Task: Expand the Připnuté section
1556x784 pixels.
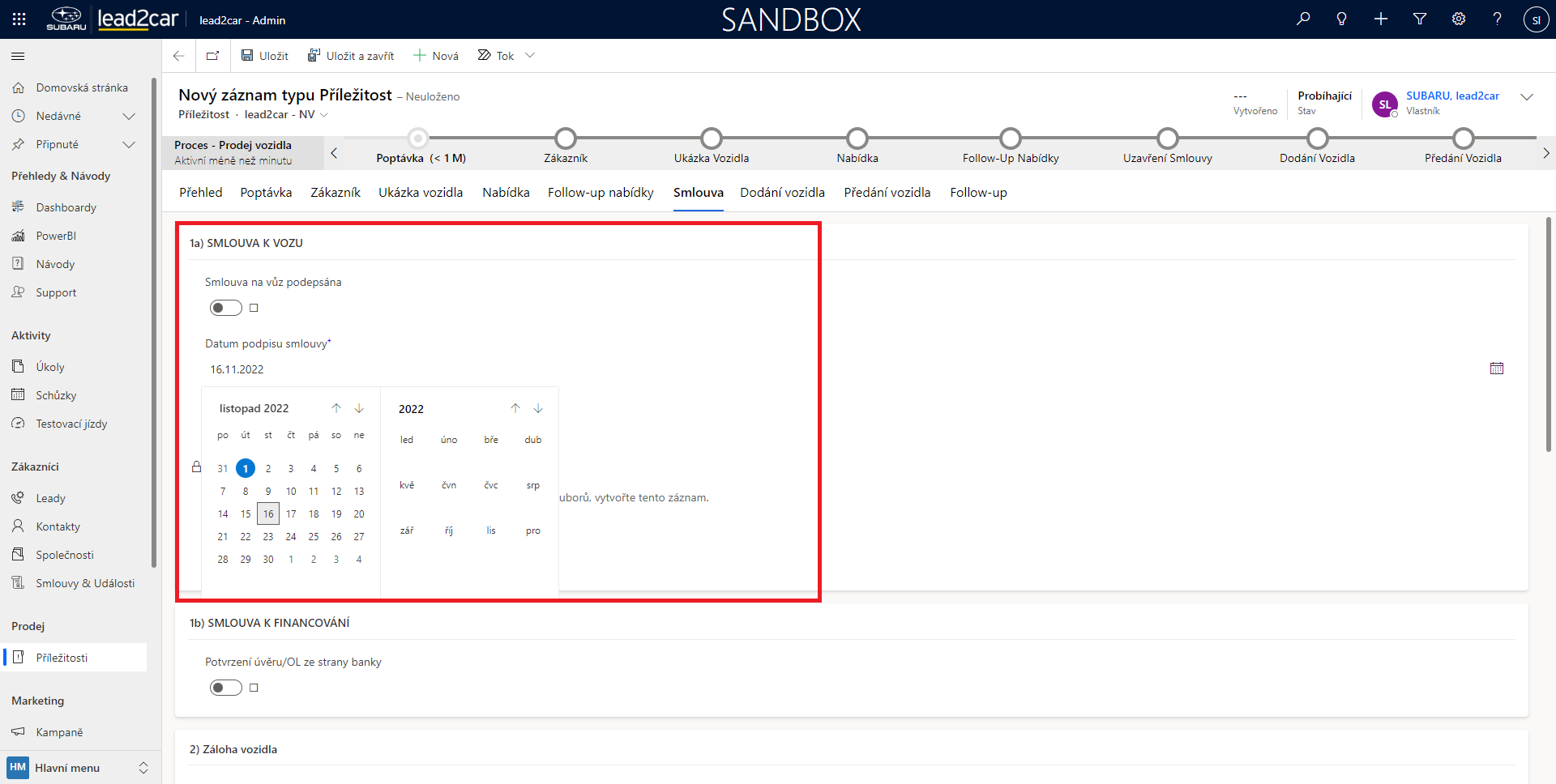Action: [128, 144]
